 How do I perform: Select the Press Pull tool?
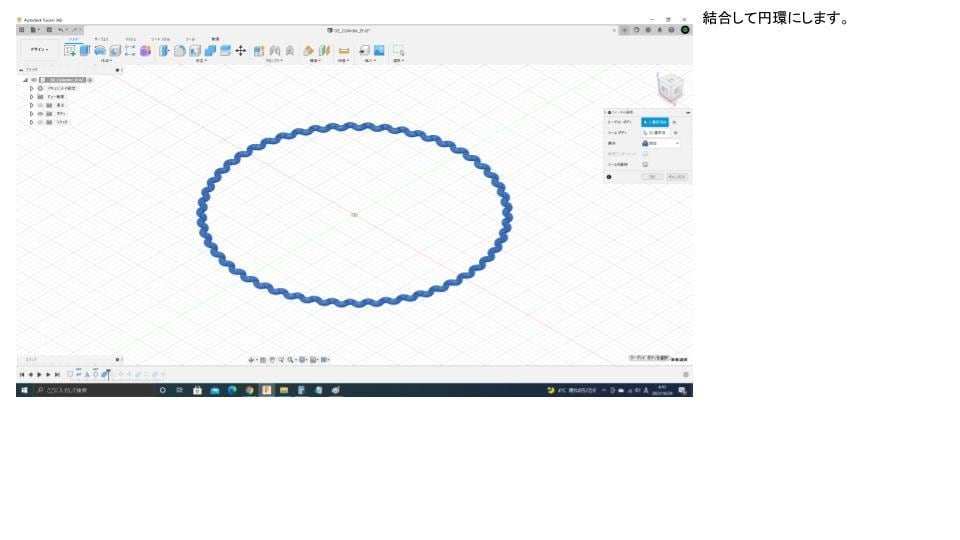[164, 51]
